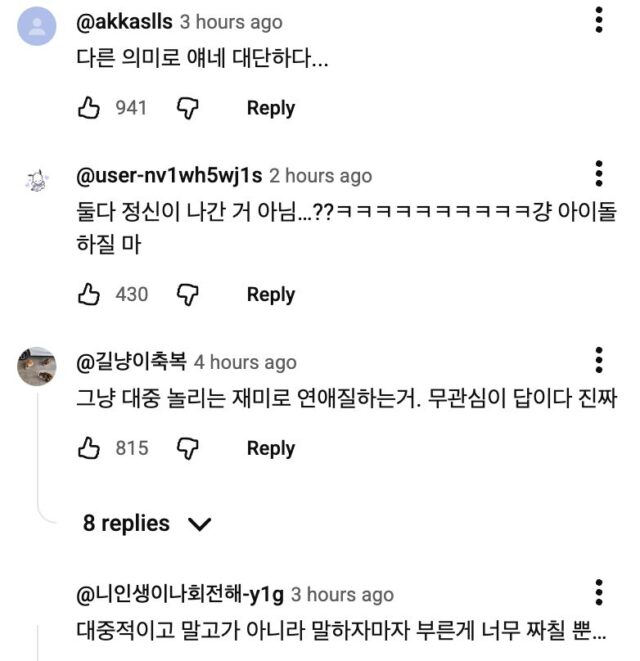Image resolution: width=640 pixels, height=661 pixels.
Task: Open options for @니인생이나회전해-y1g reply
Action: pyautogui.click(x=599, y=593)
